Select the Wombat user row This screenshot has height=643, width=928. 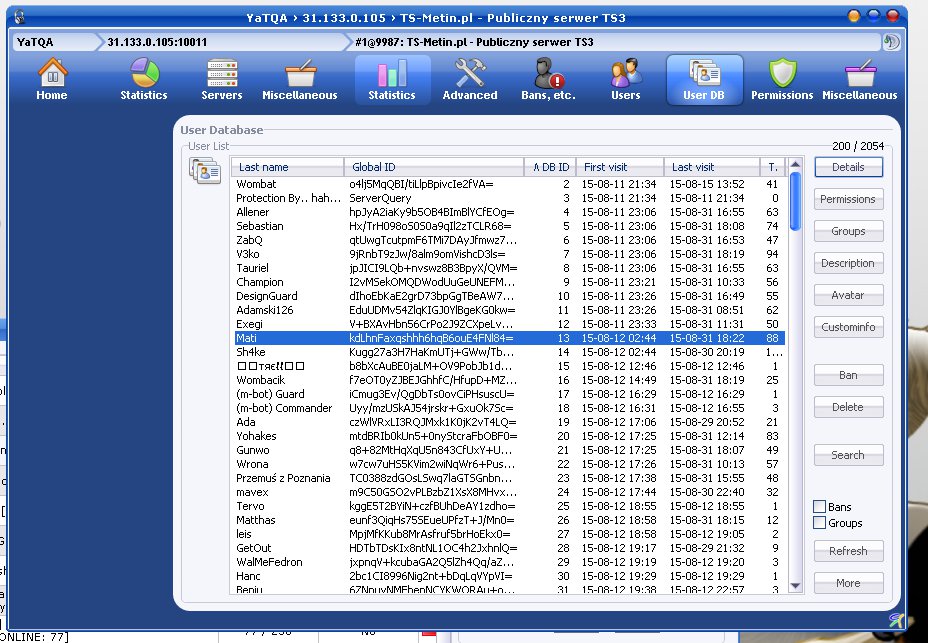[x=510, y=184]
